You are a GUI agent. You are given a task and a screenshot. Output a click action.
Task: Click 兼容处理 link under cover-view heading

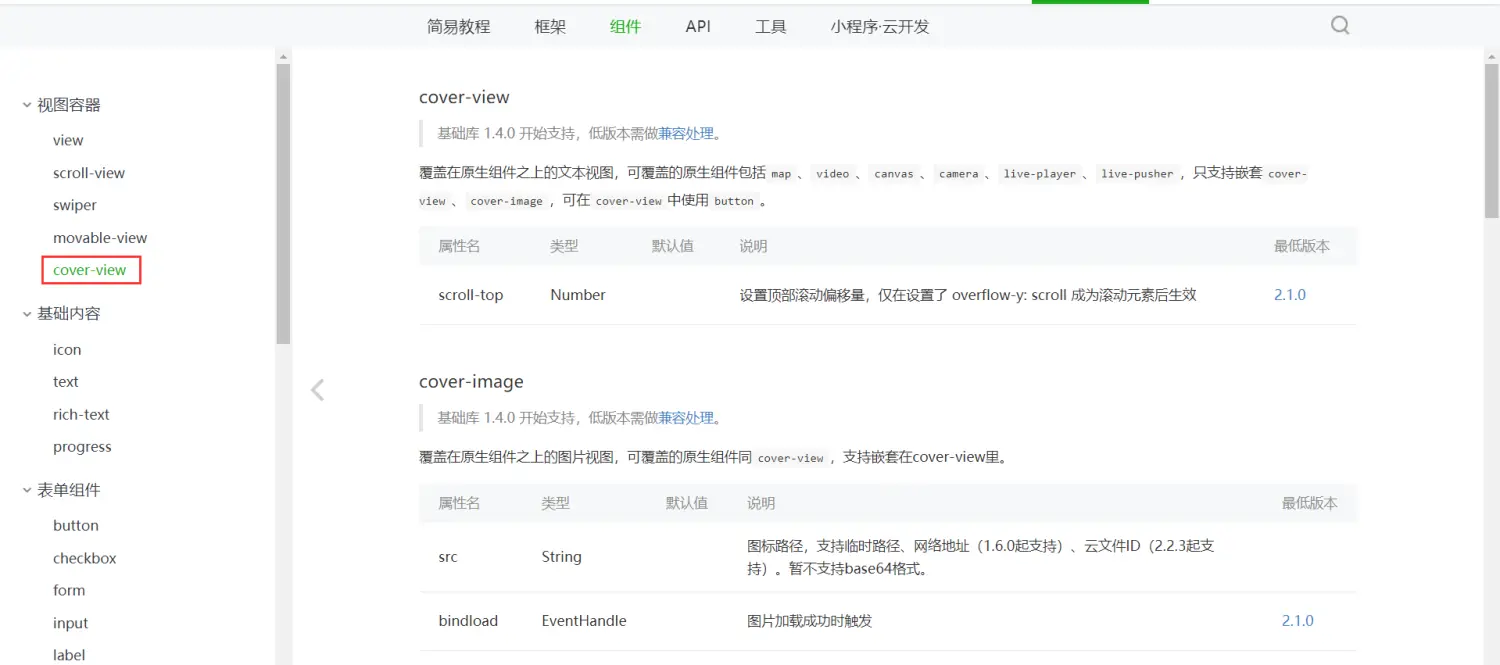tap(686, 133)
